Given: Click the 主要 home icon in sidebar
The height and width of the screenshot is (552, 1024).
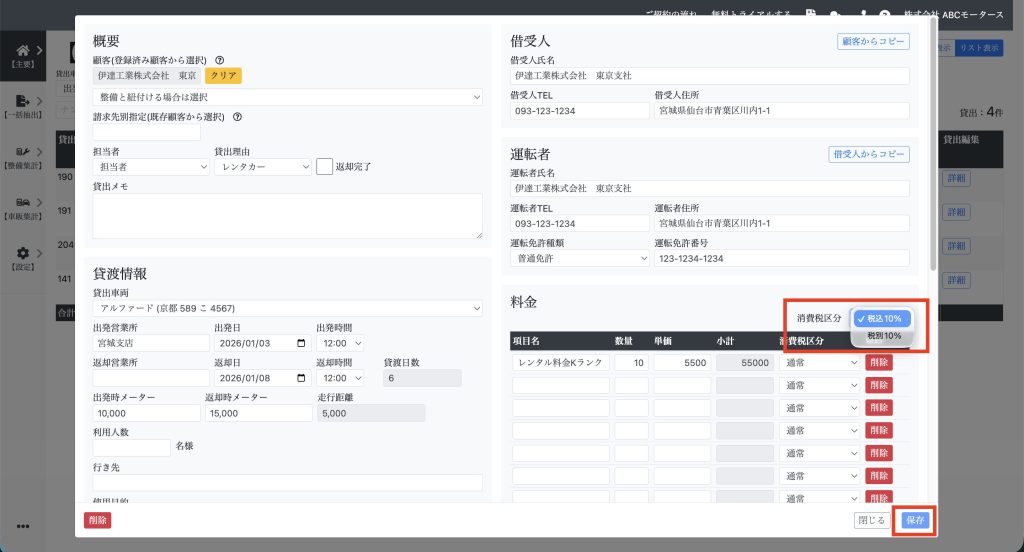Looking at the screenshot, I should pos(23,51).
